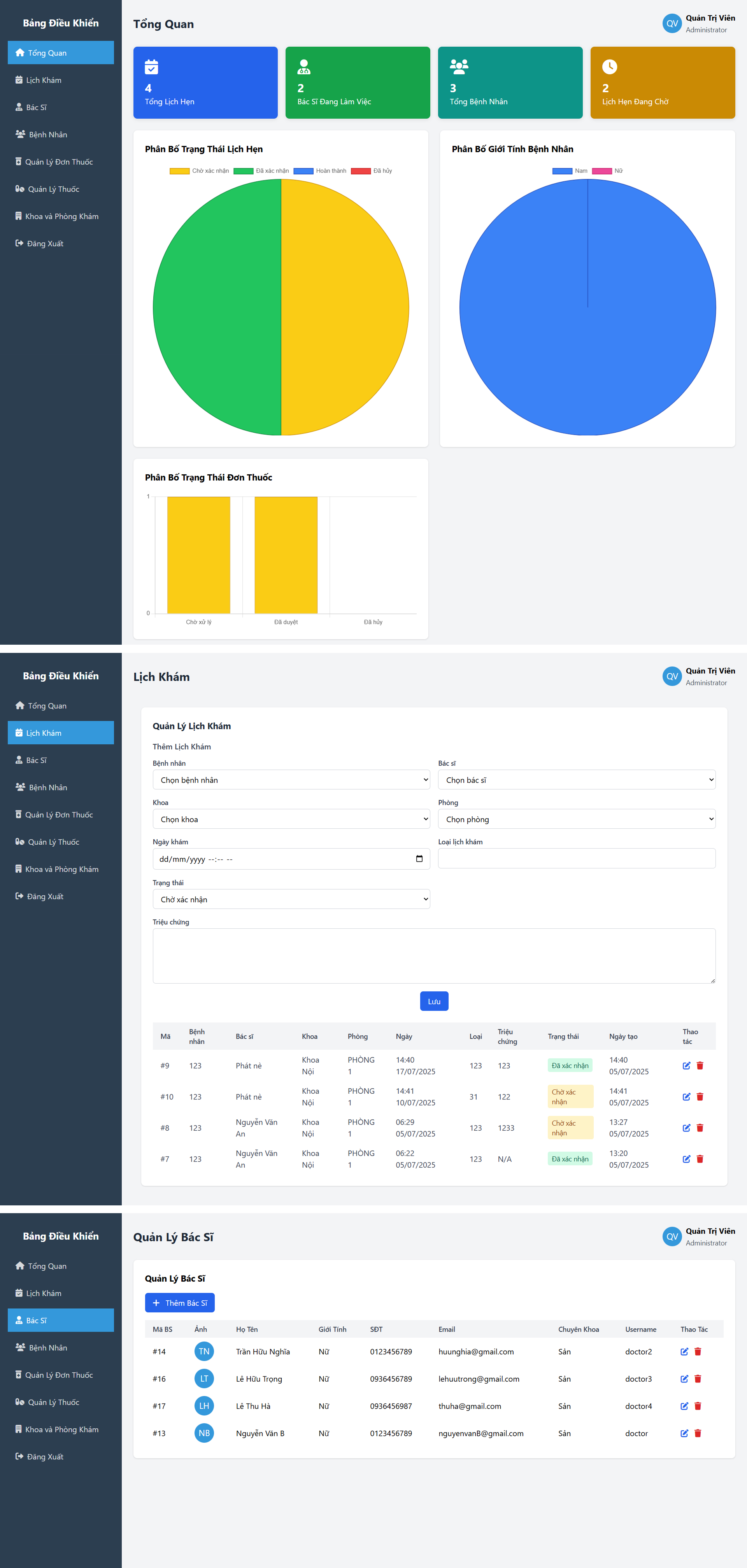Image resolution: width=747 pixels, height=1568 pixels.
Task: Click the home icon beside Tổng Quan
Action: coord(19,53)
